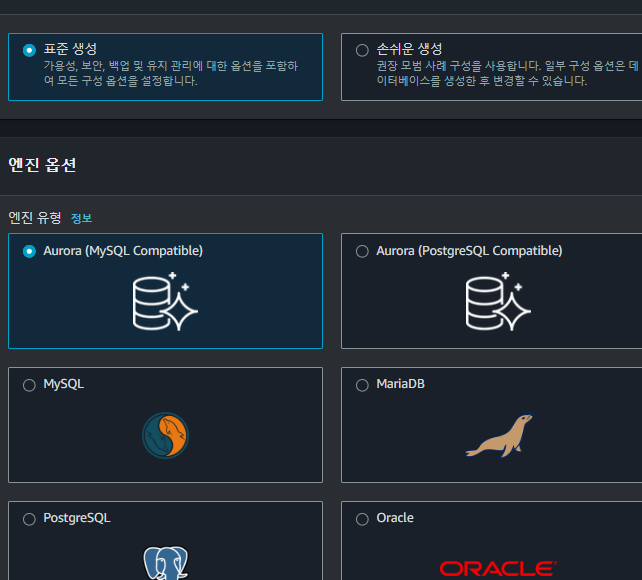
Task: Select the 표준 생성 radio button
Action: pyautogui.click(x=29, y=50)
